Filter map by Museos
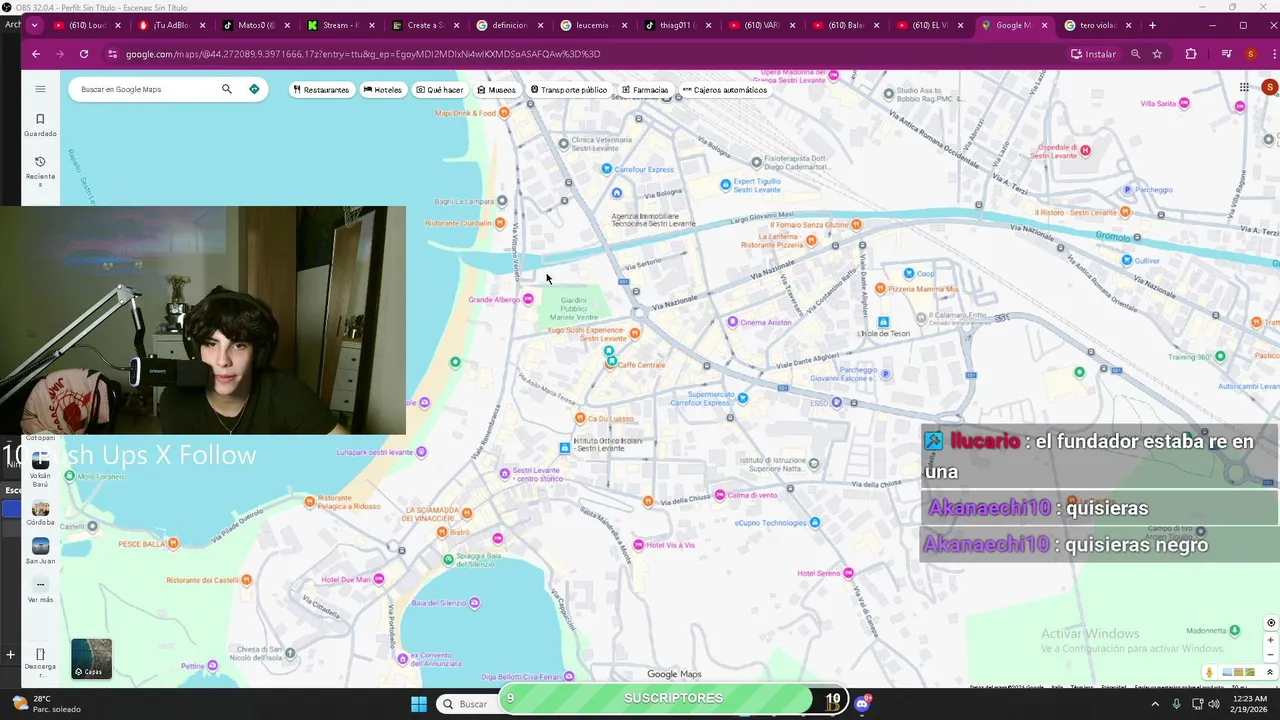The width and height of the screenshot is (1280, 720). [497, 90]
